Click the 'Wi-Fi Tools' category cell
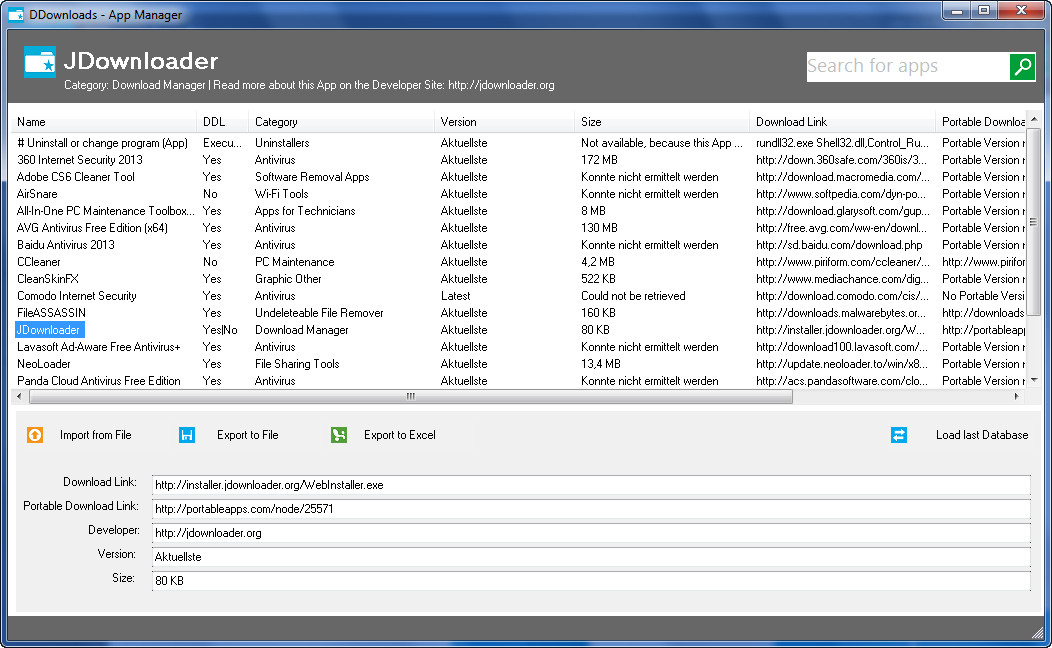This screenshot has height=648, width=1052. 281,194
